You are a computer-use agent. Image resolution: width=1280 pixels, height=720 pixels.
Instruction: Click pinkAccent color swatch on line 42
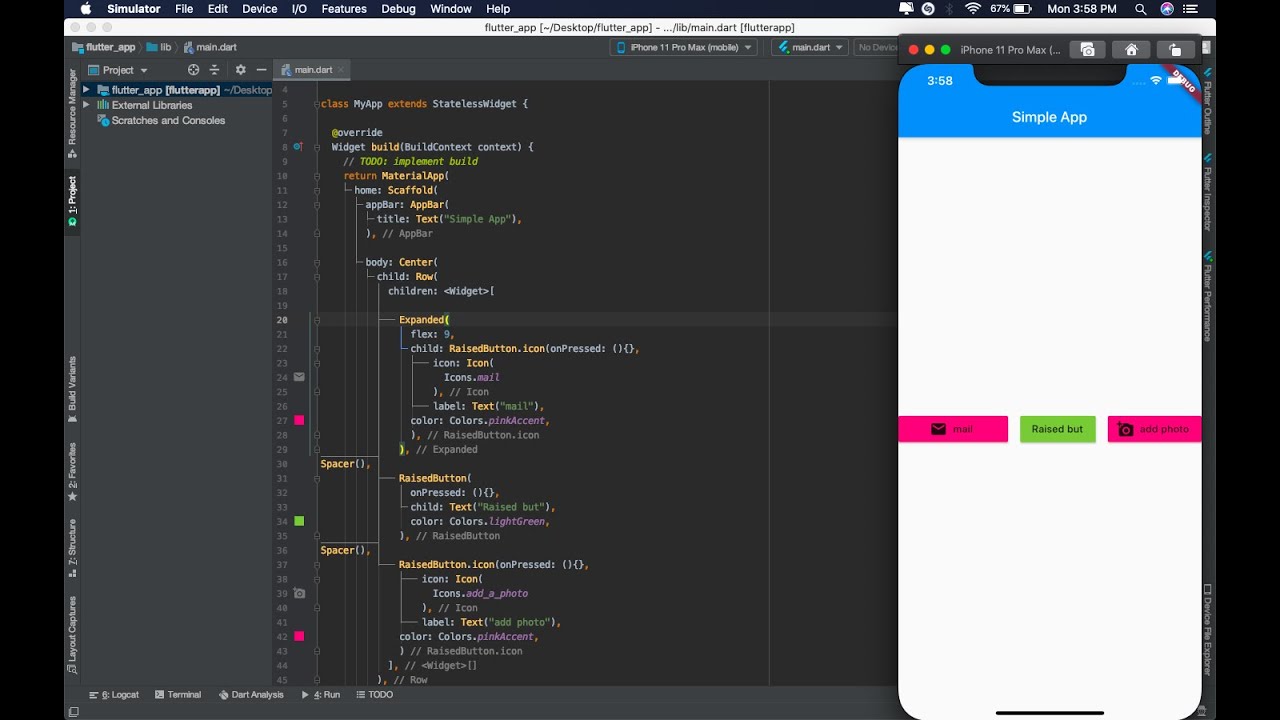pos(299,636)
